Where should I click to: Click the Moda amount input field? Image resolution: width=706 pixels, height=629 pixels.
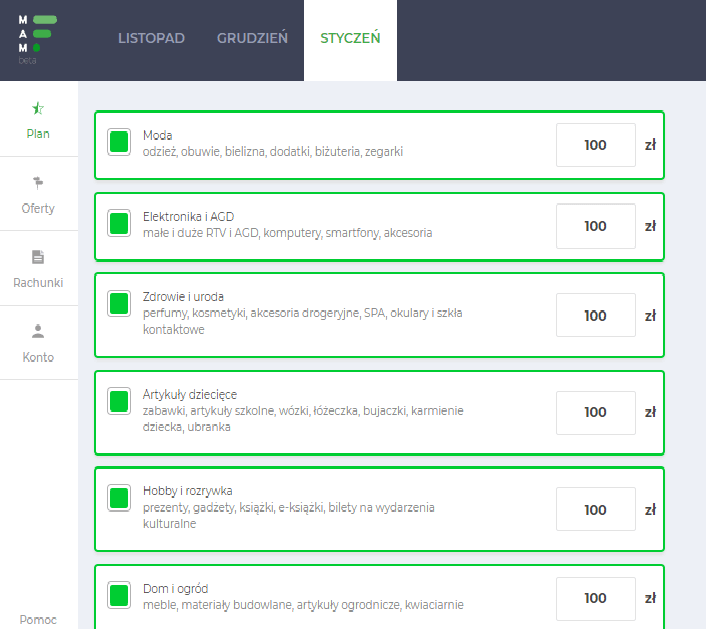point(595,145)
